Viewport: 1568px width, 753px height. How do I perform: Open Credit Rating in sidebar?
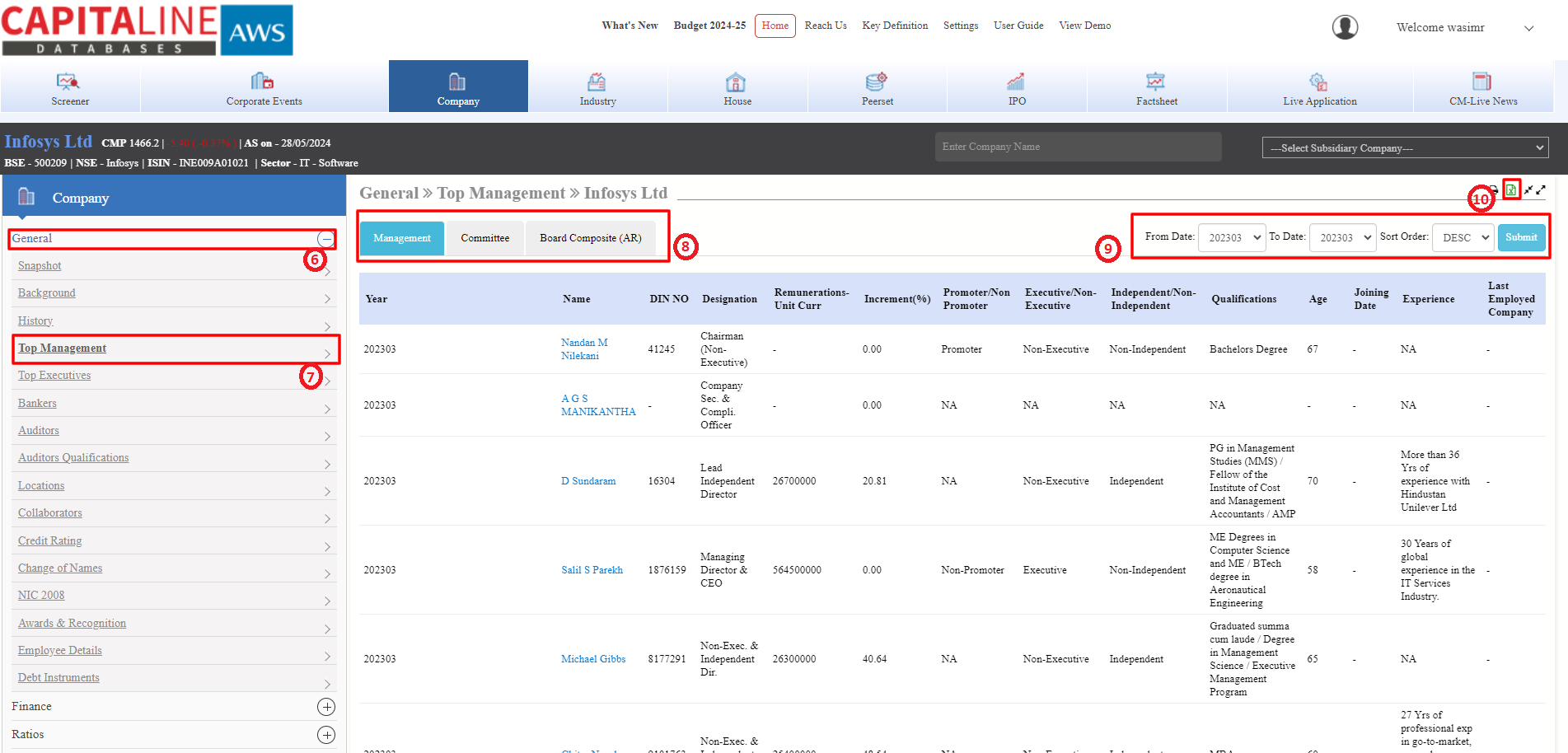(50, 541)
